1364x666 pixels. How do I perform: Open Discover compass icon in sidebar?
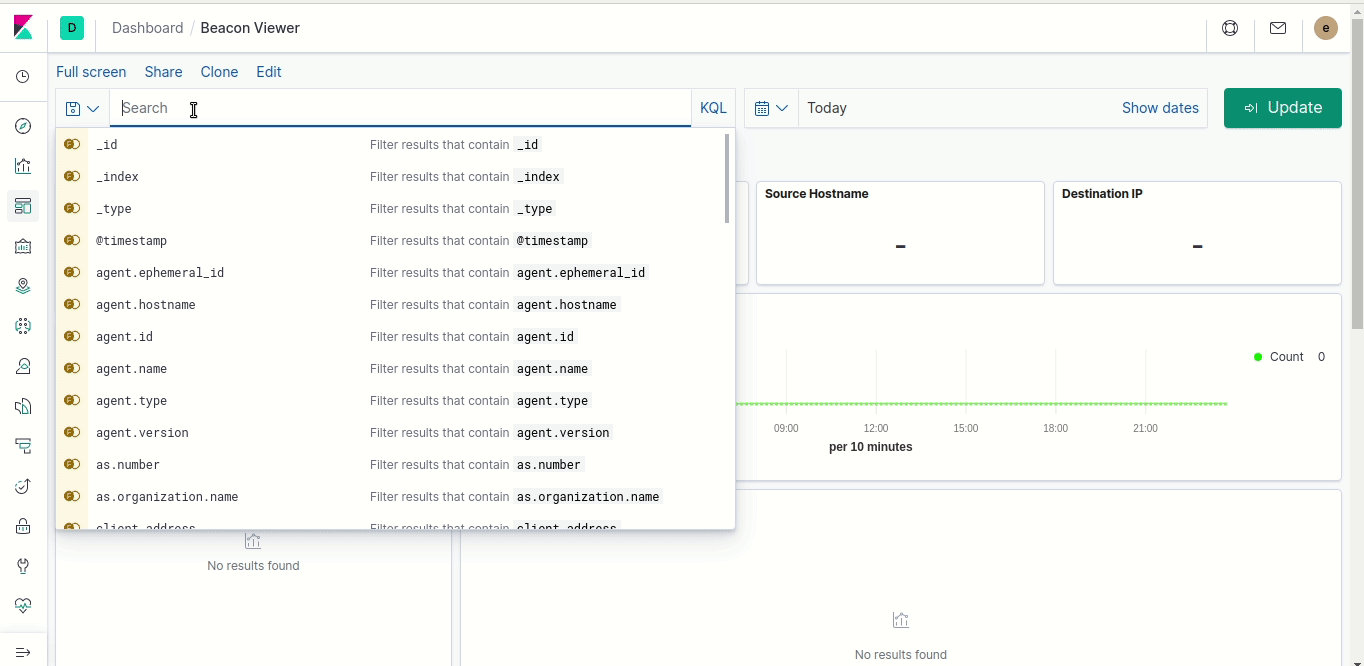click(x=23, y=126)
